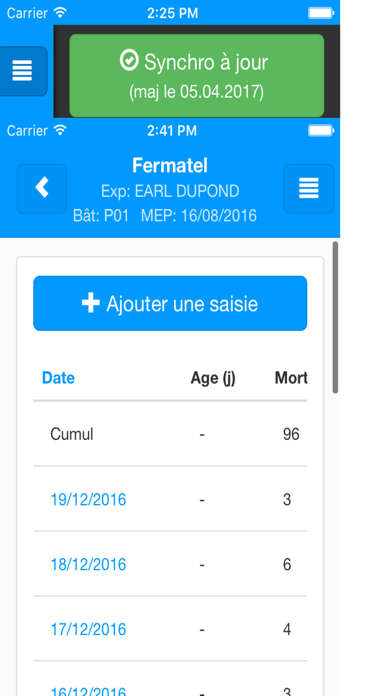Open the hamburger menu next to Fermatel
The image size is (392, 696).
[x=309, y=188]
